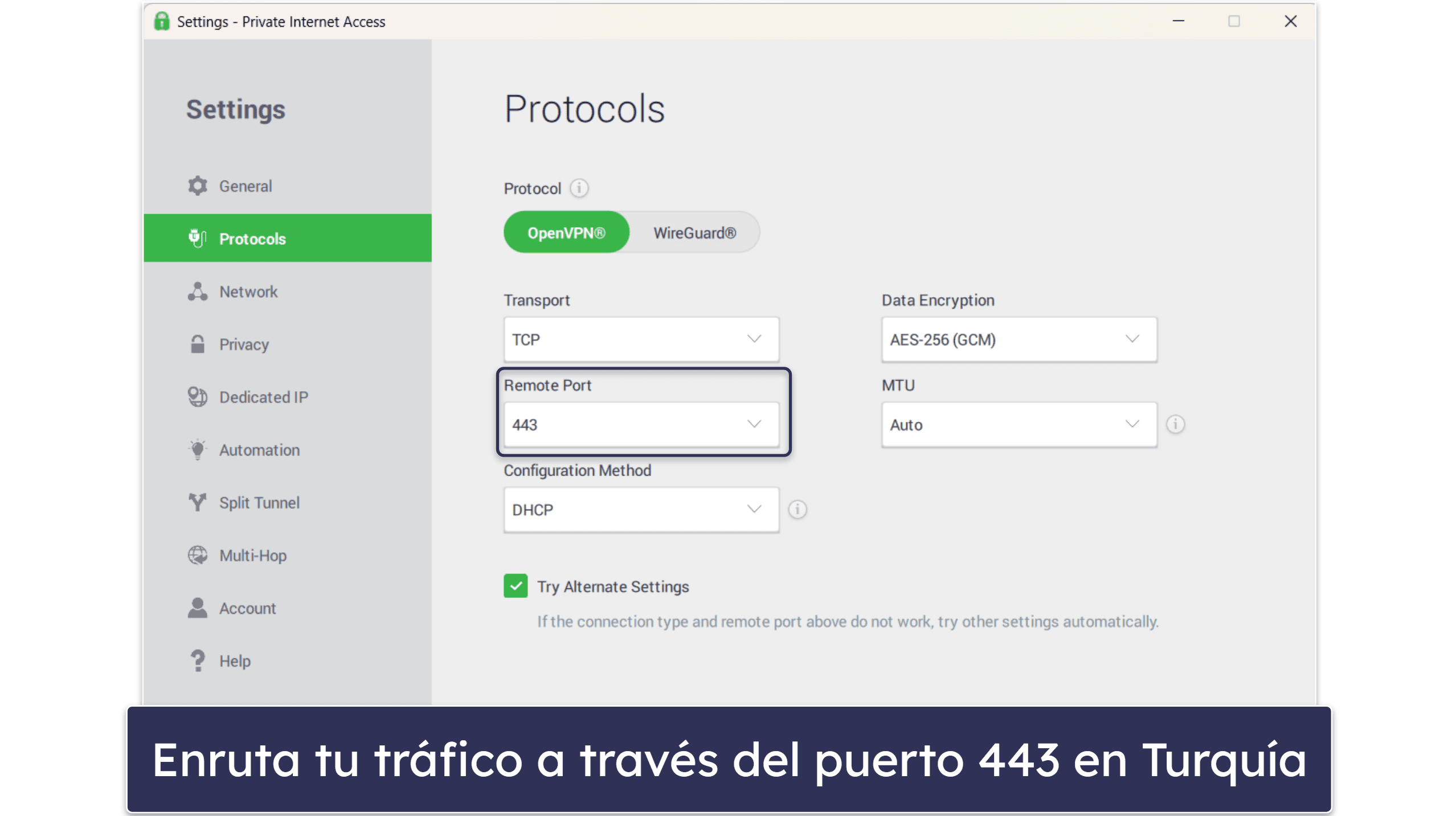Click the Protocols settings icon
The image size is (1456, 816).
tap(197, 238)
